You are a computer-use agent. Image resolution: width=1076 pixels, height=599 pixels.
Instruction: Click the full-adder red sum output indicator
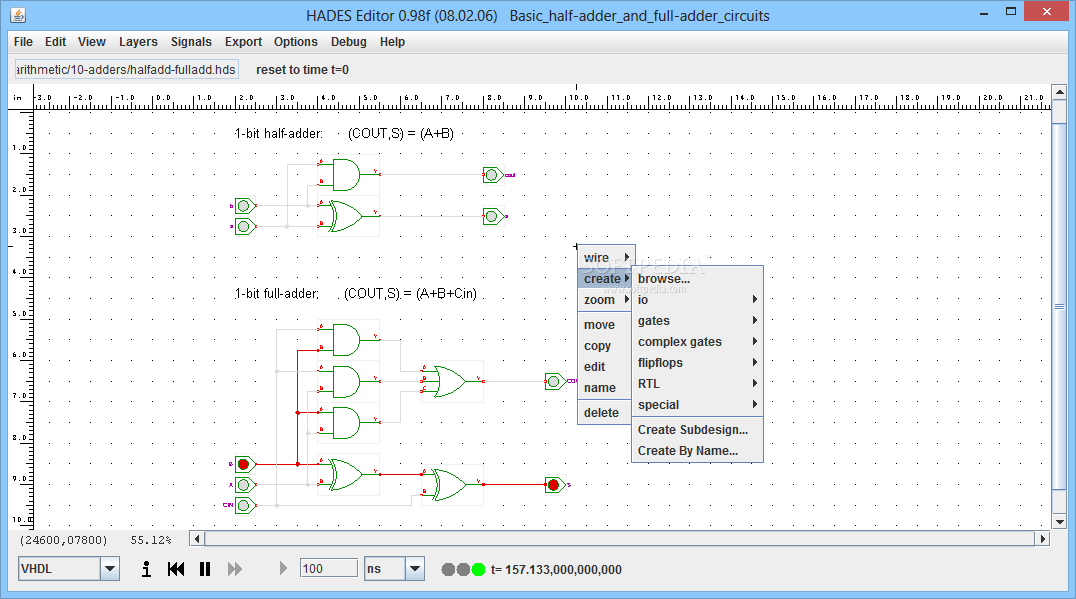click(554, 485)
